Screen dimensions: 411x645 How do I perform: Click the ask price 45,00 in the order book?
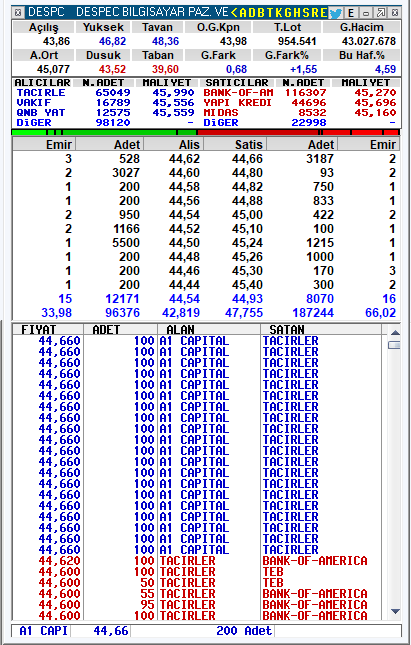247,215
